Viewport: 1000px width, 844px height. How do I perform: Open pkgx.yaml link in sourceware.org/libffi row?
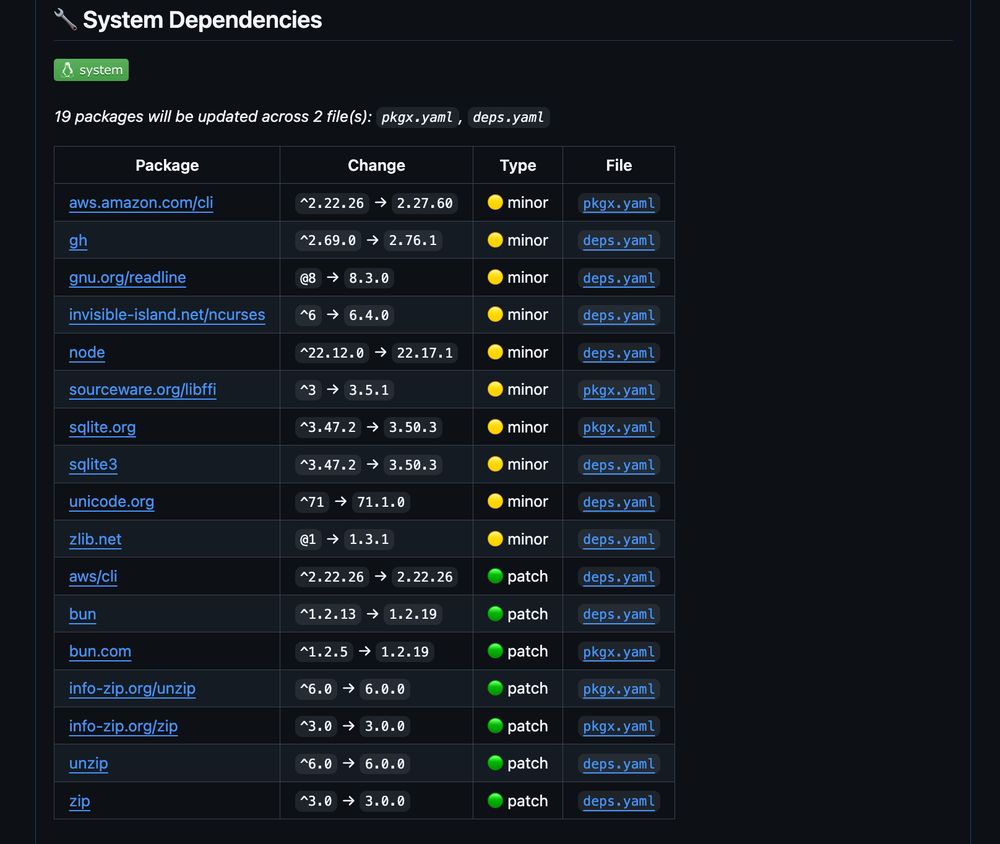pos(619,390)
